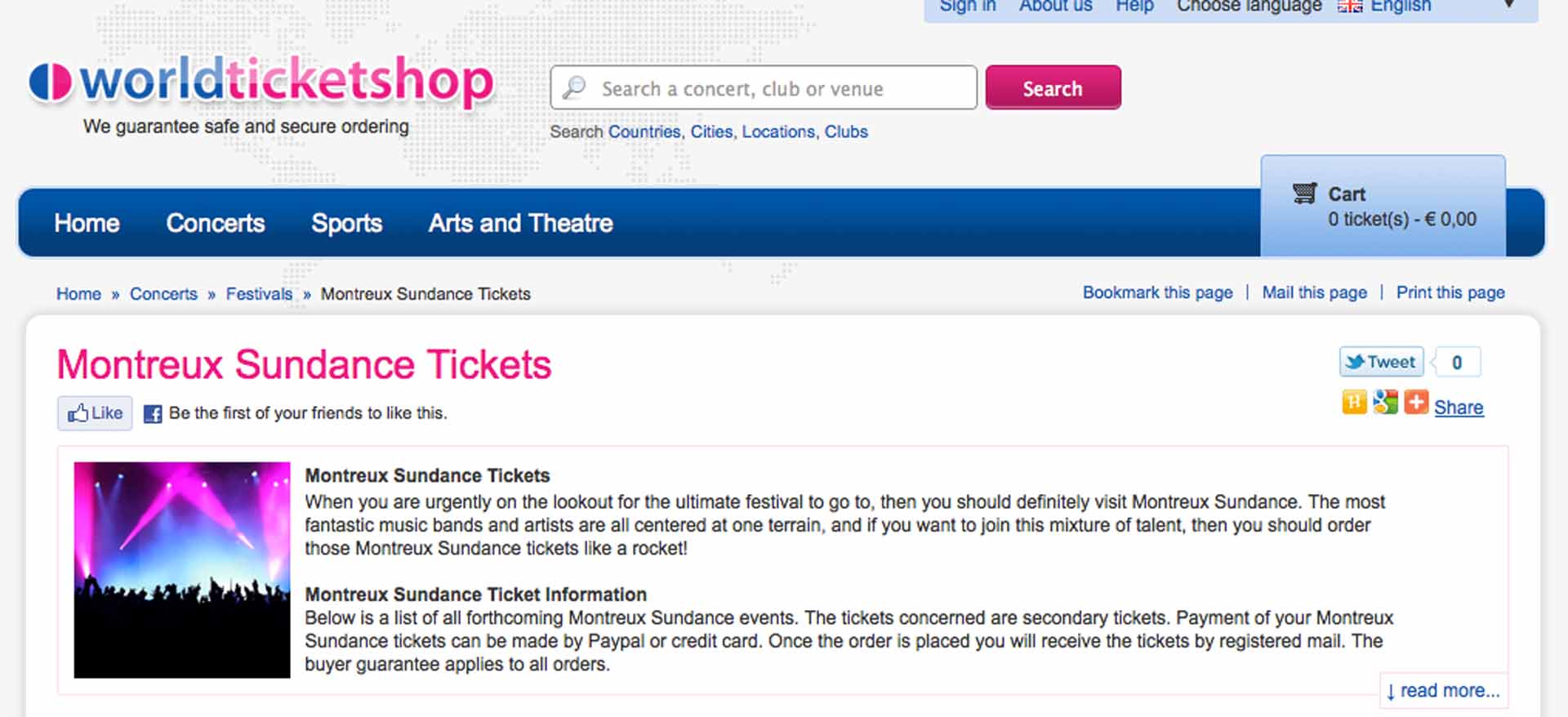This screenshot has width=1568, height=717.
Task: Open the Concerts menu
Action: [216, 223]
